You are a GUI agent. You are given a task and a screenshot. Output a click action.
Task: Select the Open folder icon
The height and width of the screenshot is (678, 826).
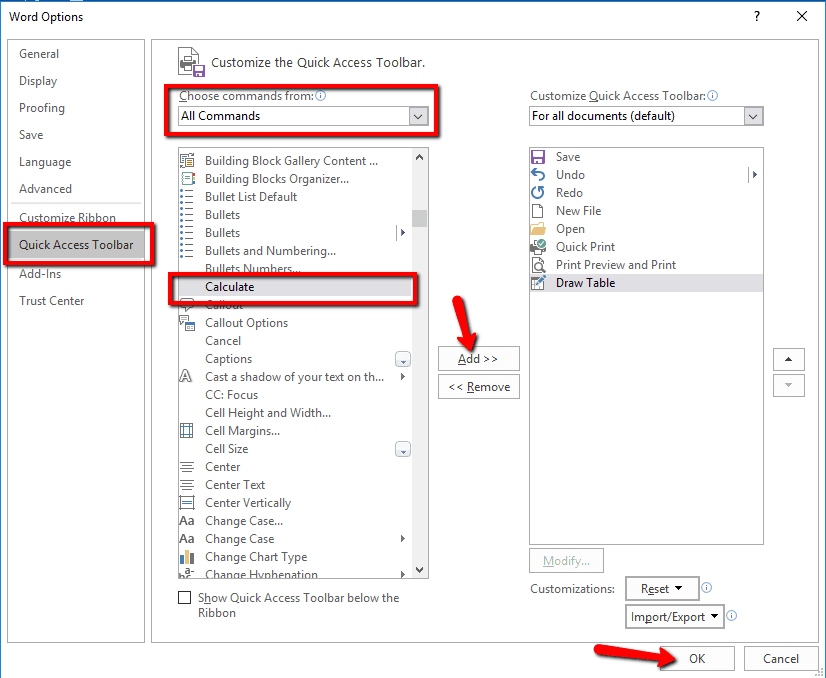(x=538, y=229)
